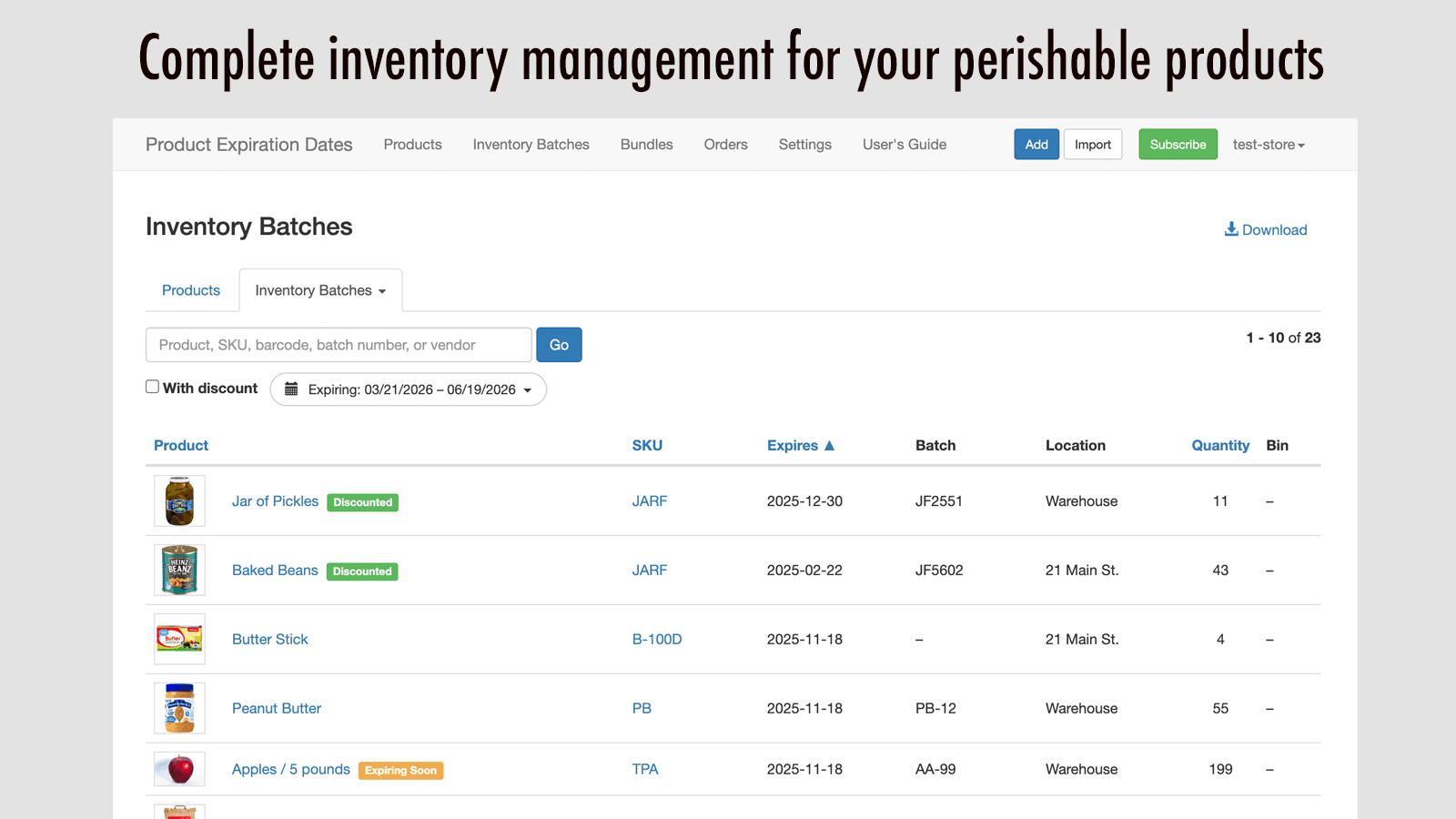1456x819 pixels.
Task: Open the Baked Beans product link
Action: (275, 571)
